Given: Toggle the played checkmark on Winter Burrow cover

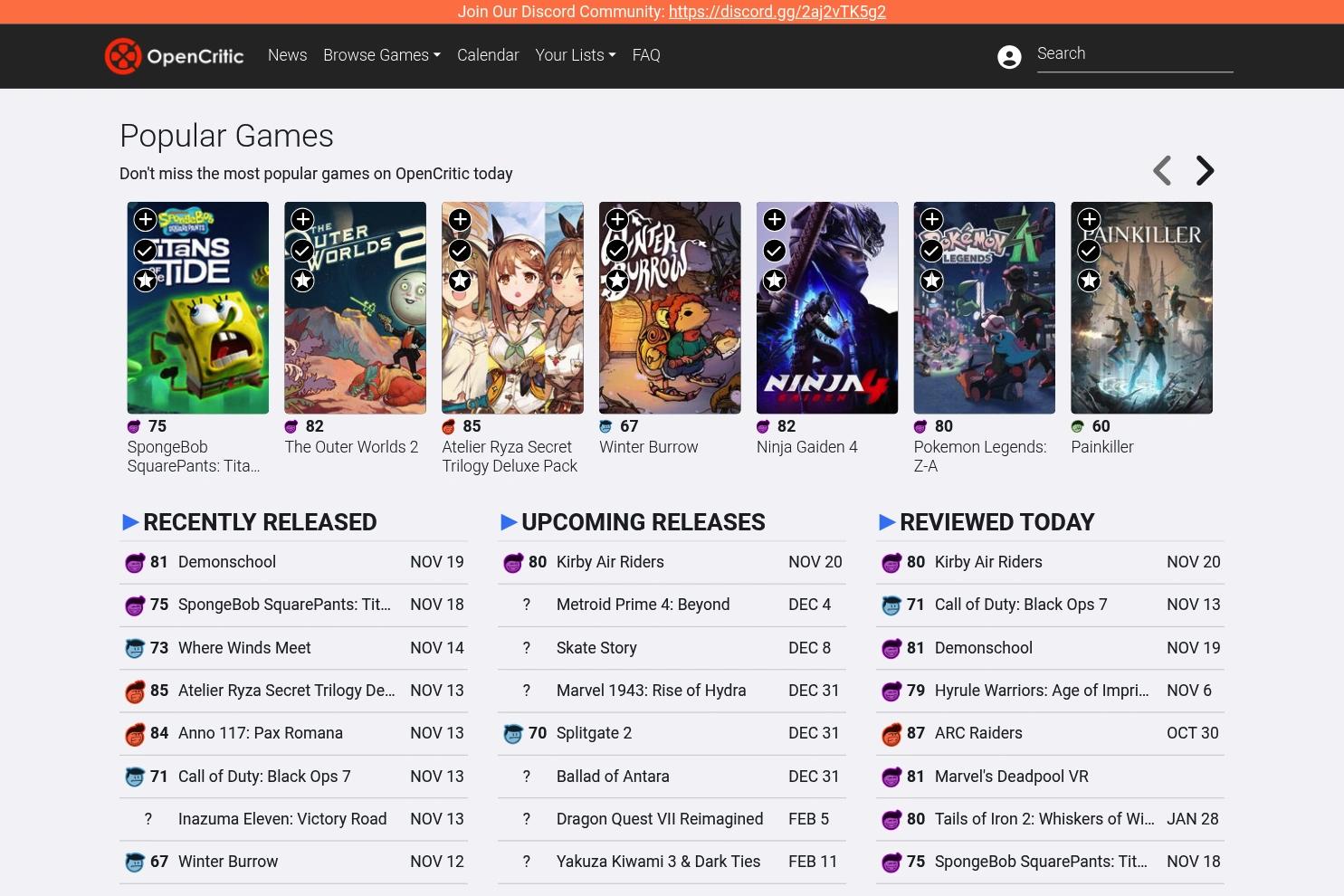Looking at the screenshot, I should pos(617,250).
